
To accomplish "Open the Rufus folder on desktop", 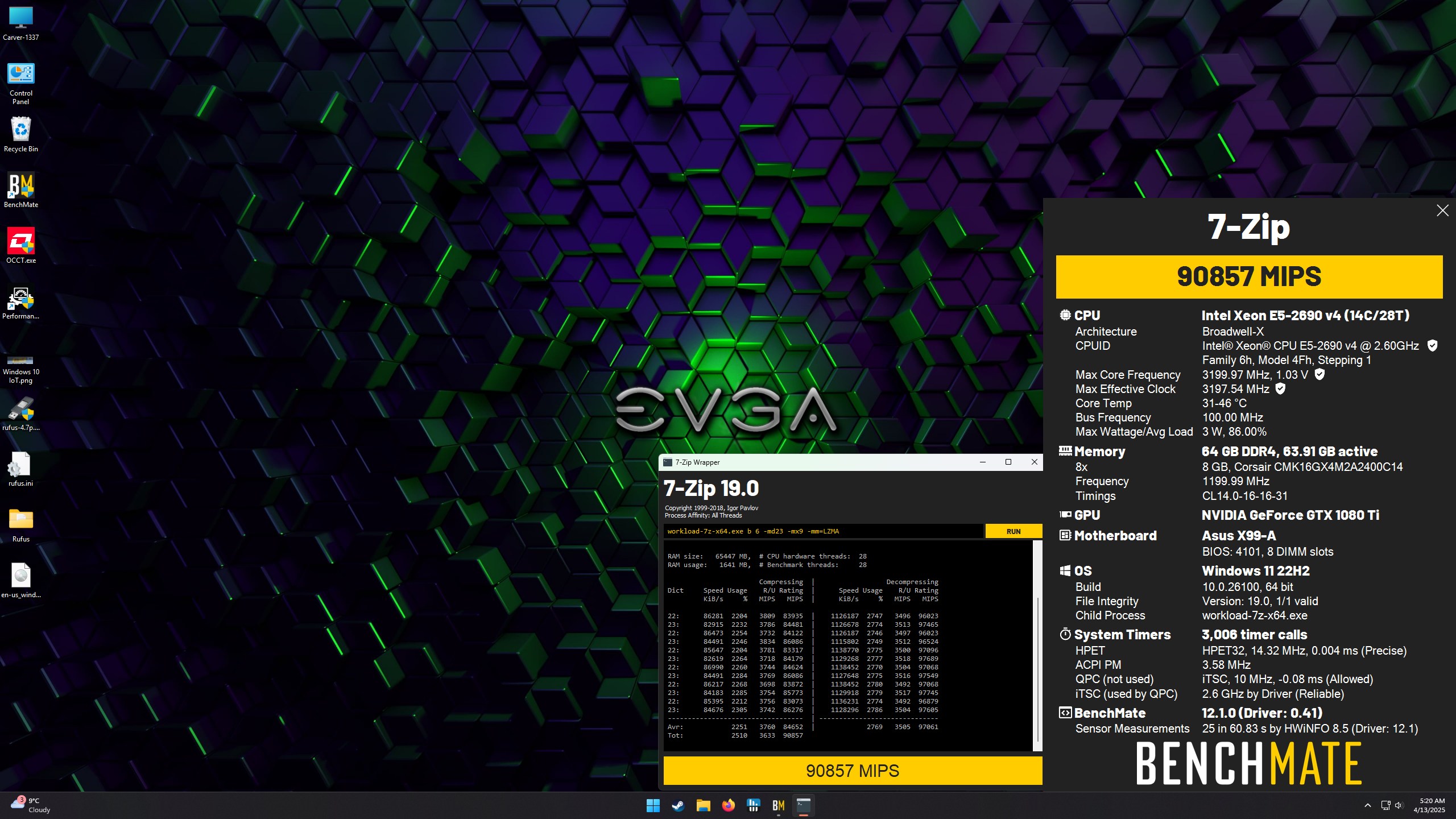I will 21,525.
